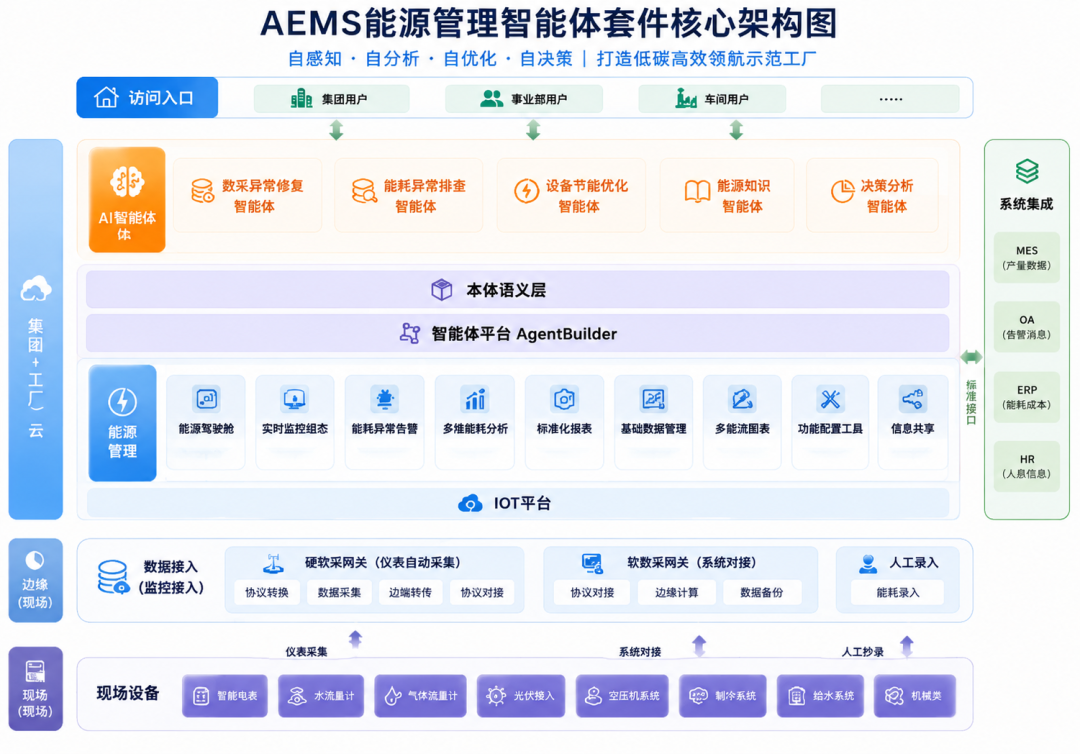Viewport: 1080px width, 754px height.
Task: Click the 给水系统 device button
Action: (x=820, y=695)
